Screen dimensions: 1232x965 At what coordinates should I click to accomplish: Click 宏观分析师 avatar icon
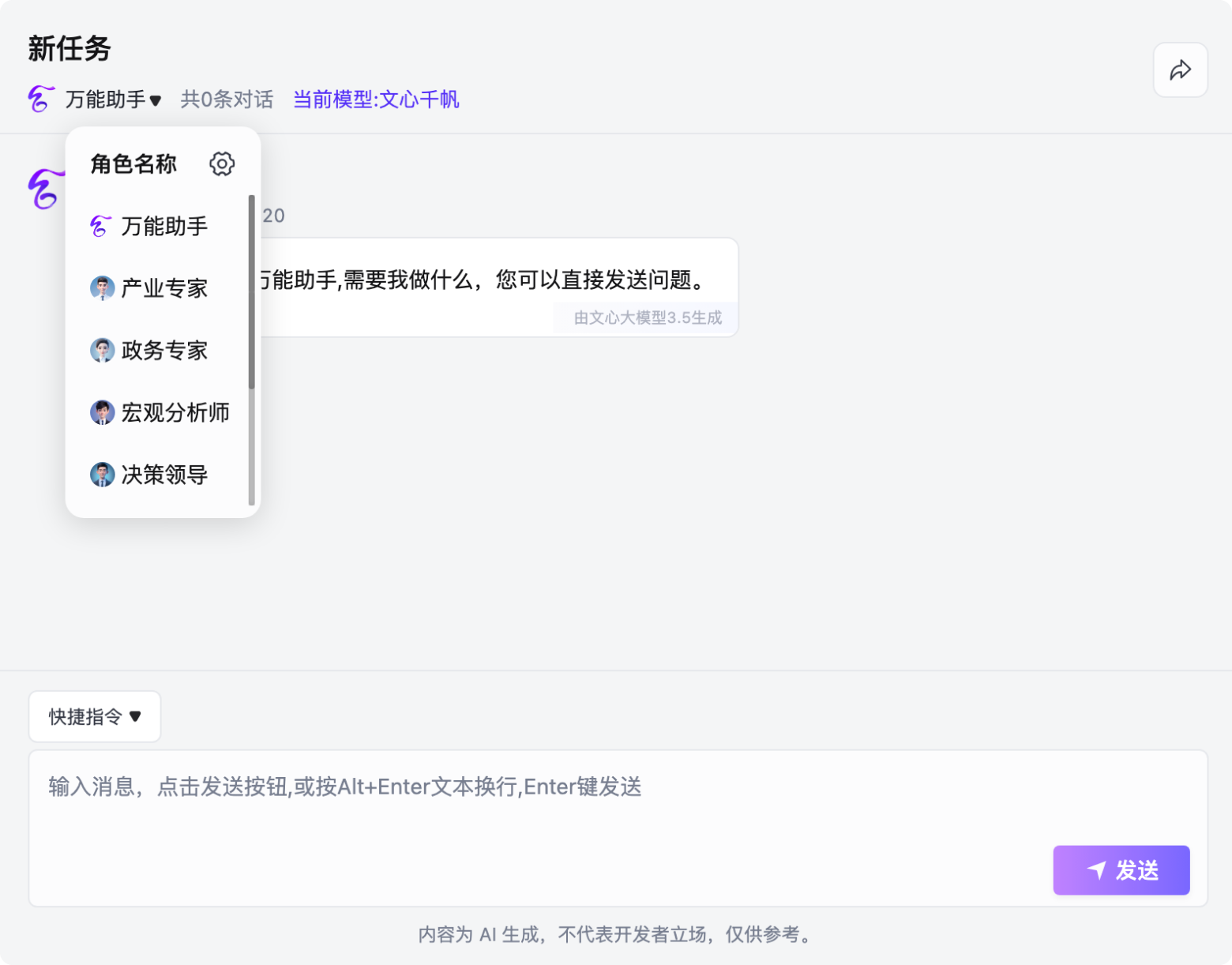[102, 412]
